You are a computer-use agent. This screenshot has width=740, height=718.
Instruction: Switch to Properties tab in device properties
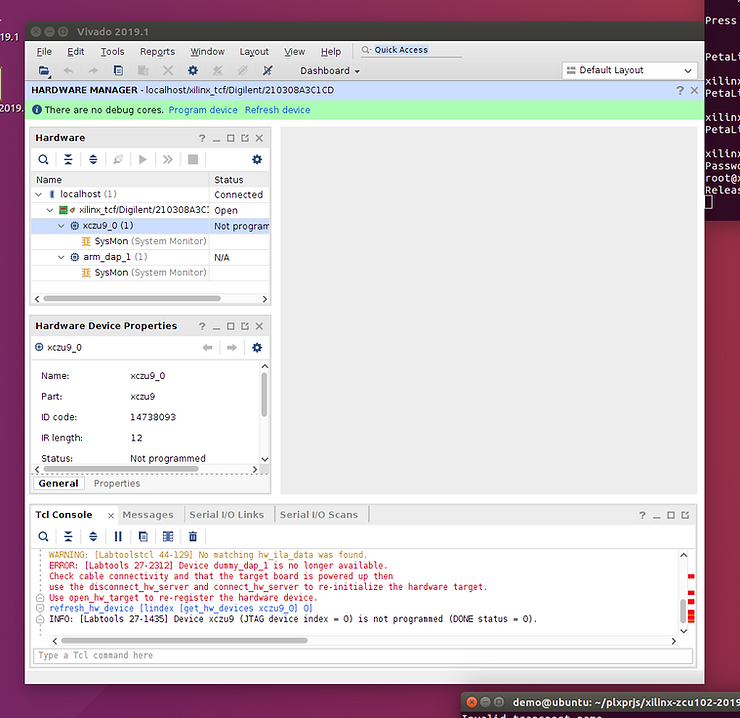pyautogui.click(x=117, y=483)
